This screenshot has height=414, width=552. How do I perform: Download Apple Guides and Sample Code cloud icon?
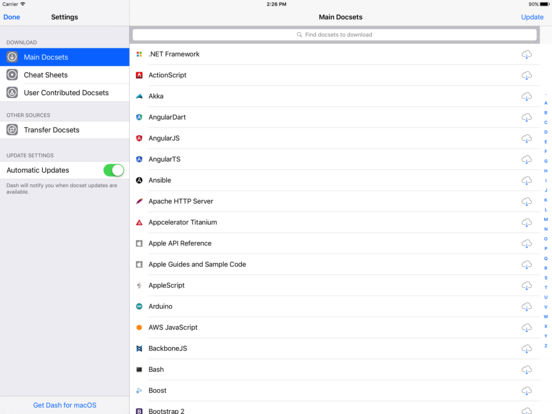coord(526,264)
